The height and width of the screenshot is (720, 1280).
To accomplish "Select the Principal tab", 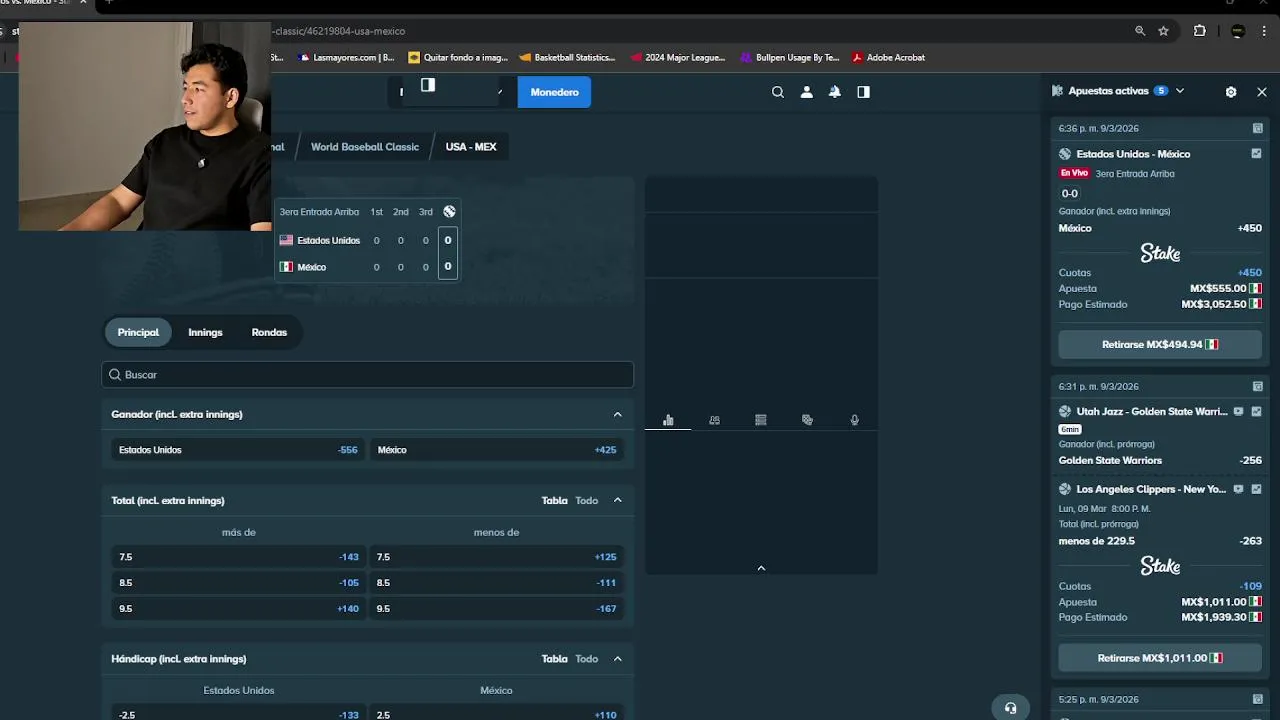I will (x=138, y=332).
